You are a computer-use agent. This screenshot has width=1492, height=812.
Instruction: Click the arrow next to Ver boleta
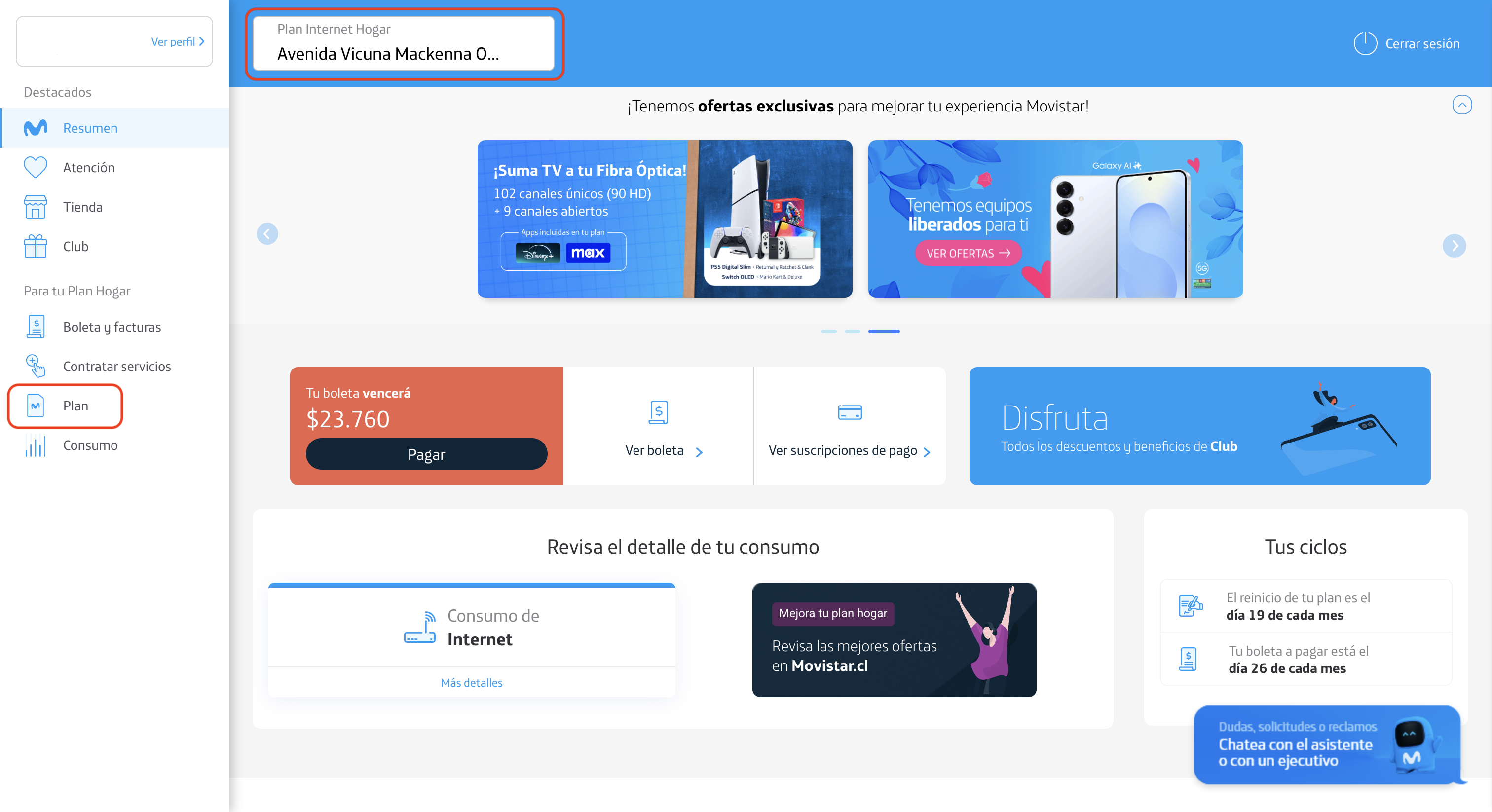pyautogui.click(x=699, y=452)
